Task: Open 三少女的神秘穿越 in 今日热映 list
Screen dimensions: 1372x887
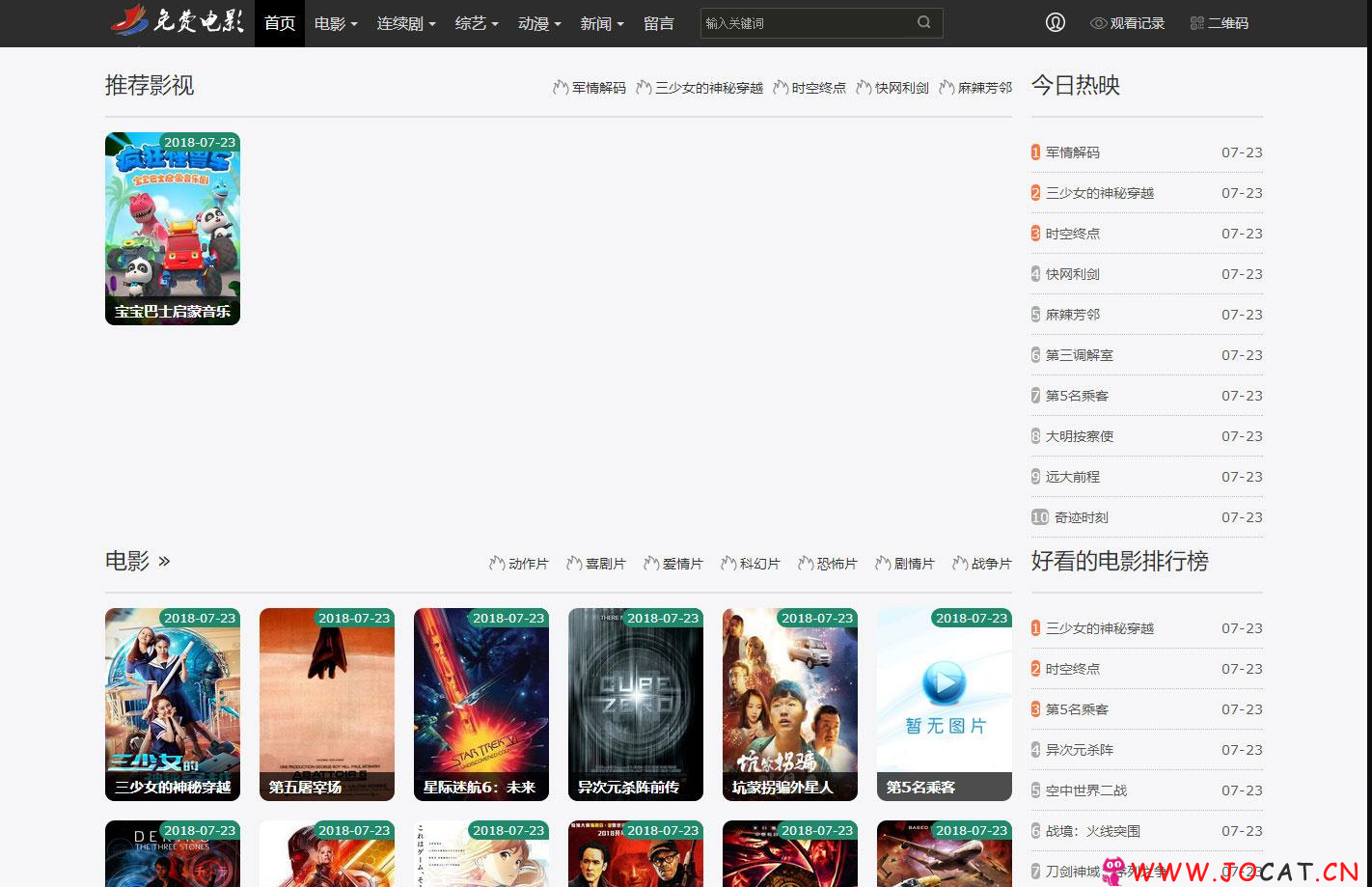Action: (1100, 193)
